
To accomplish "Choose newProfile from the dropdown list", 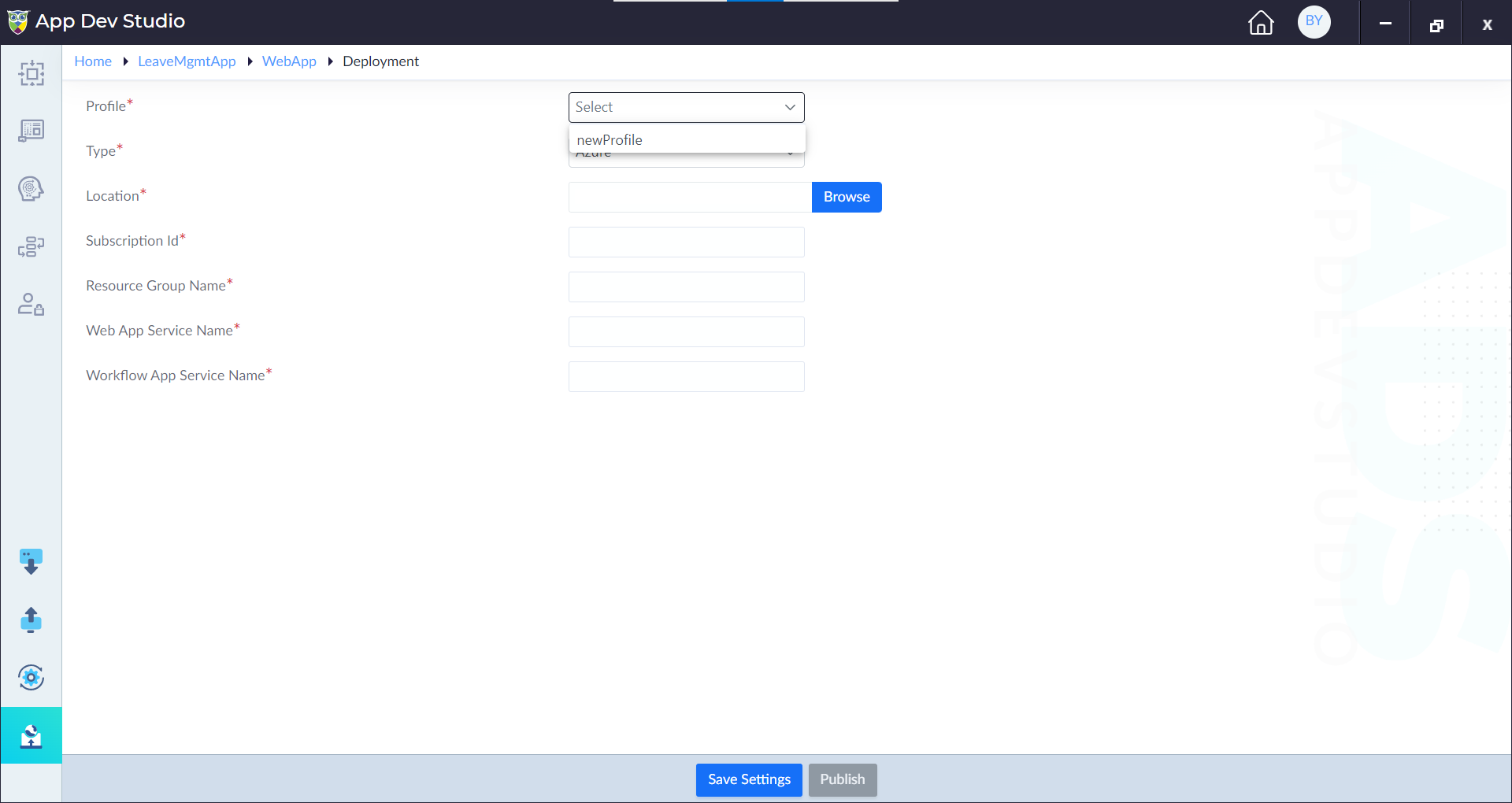I will pyautogui.click(x=687, y=140).
